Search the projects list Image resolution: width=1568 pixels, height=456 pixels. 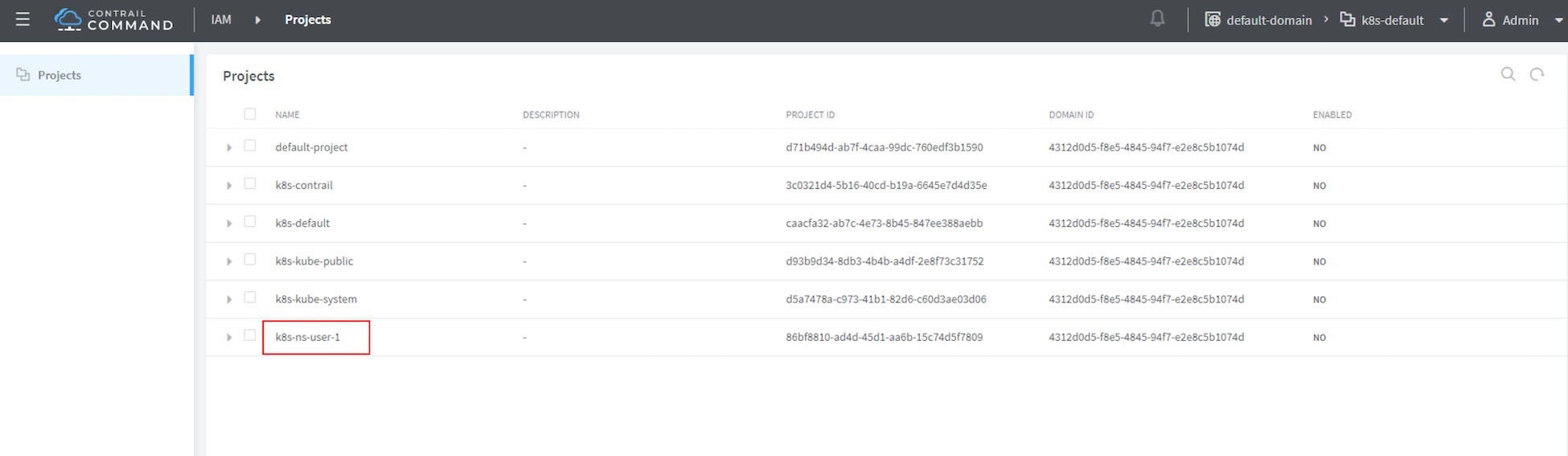pos(1508,74)
